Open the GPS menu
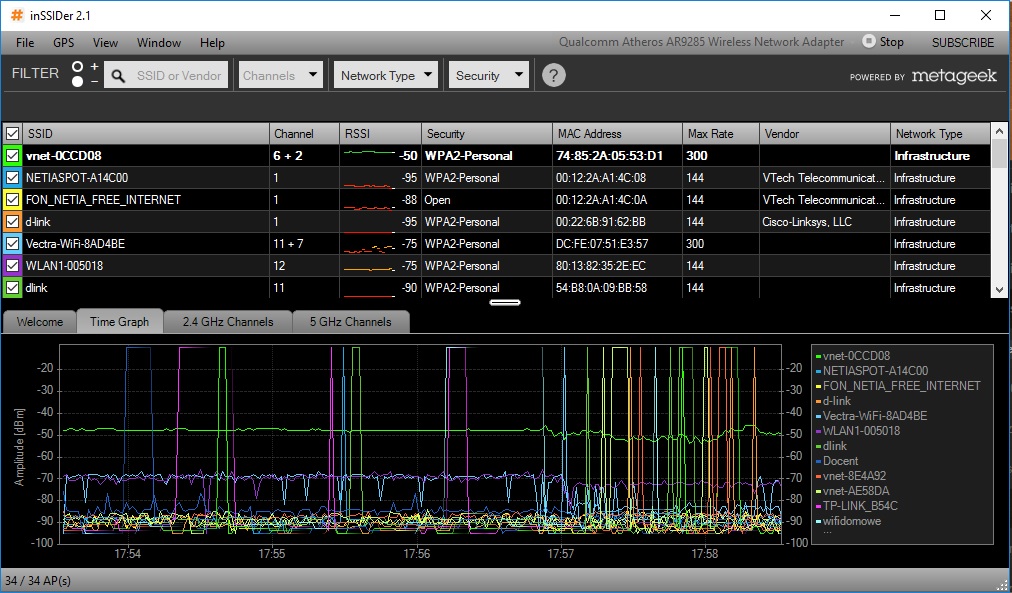 pyautogui.click(x=64, y=43)
